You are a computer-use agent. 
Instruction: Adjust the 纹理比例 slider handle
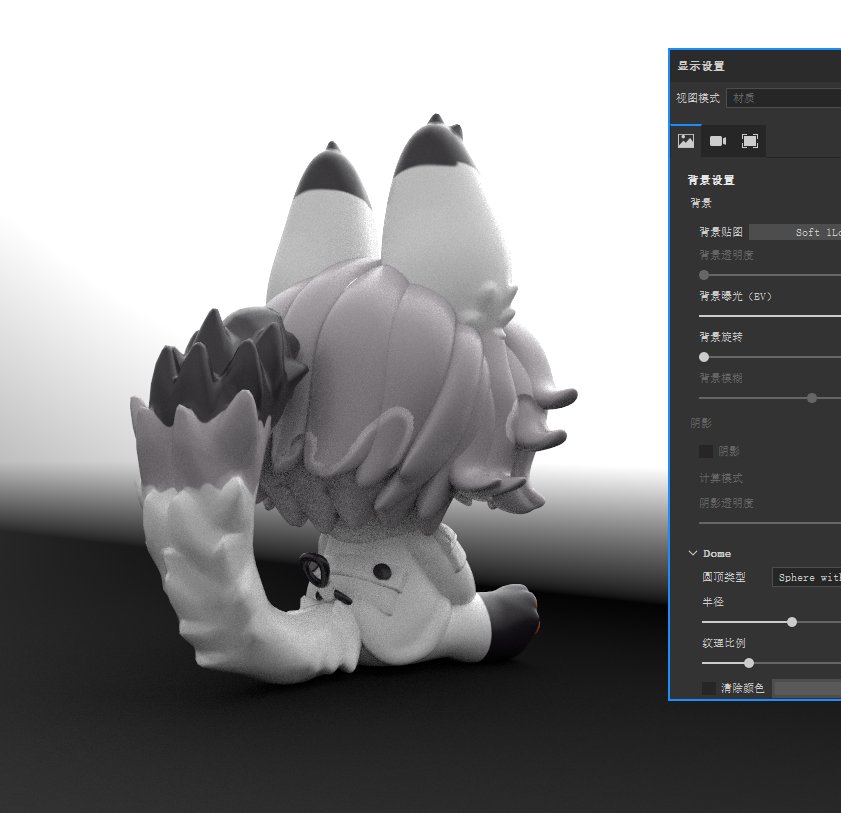pos(749,663)
